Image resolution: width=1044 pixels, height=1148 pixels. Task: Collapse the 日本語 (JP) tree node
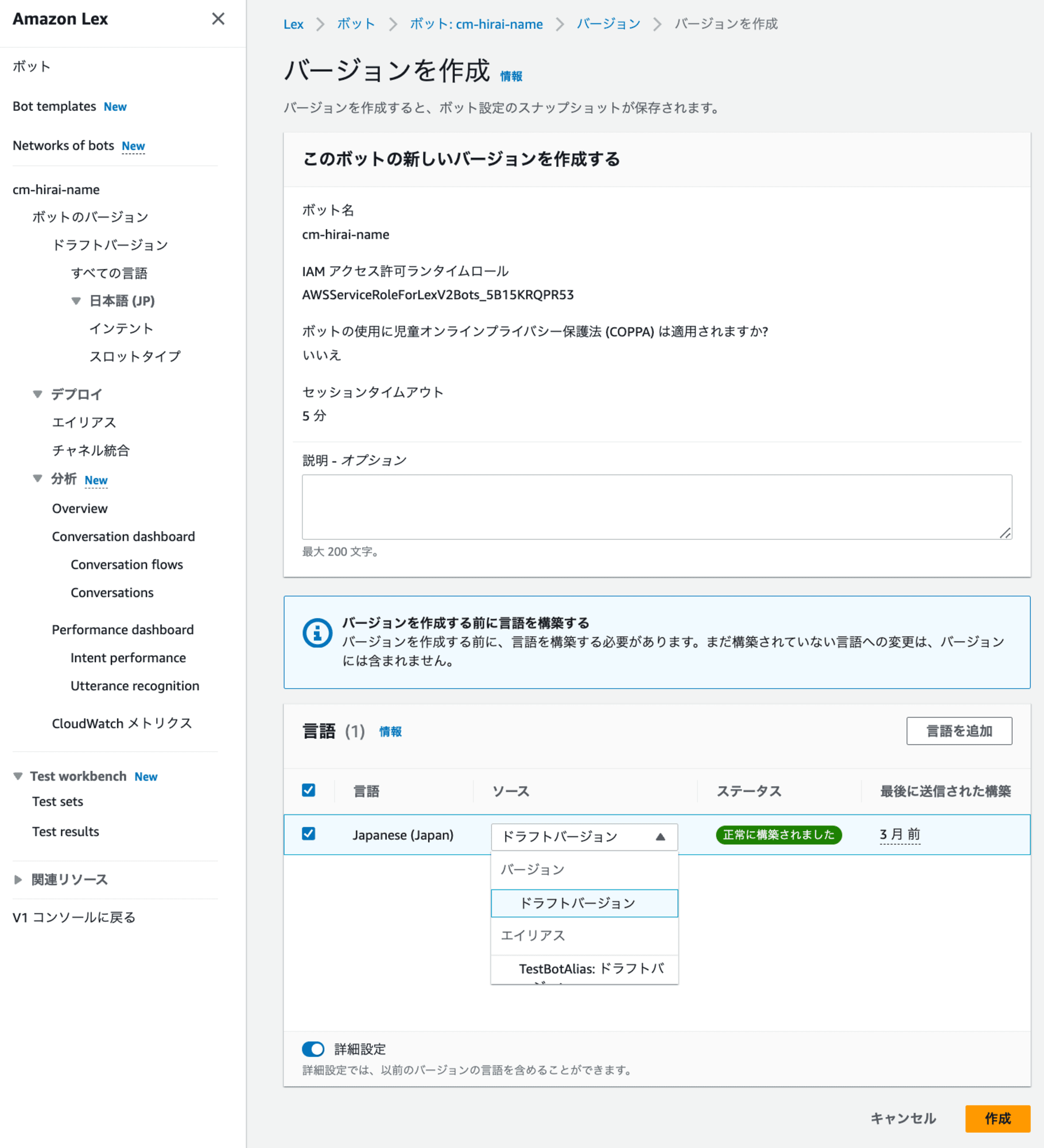76,300
